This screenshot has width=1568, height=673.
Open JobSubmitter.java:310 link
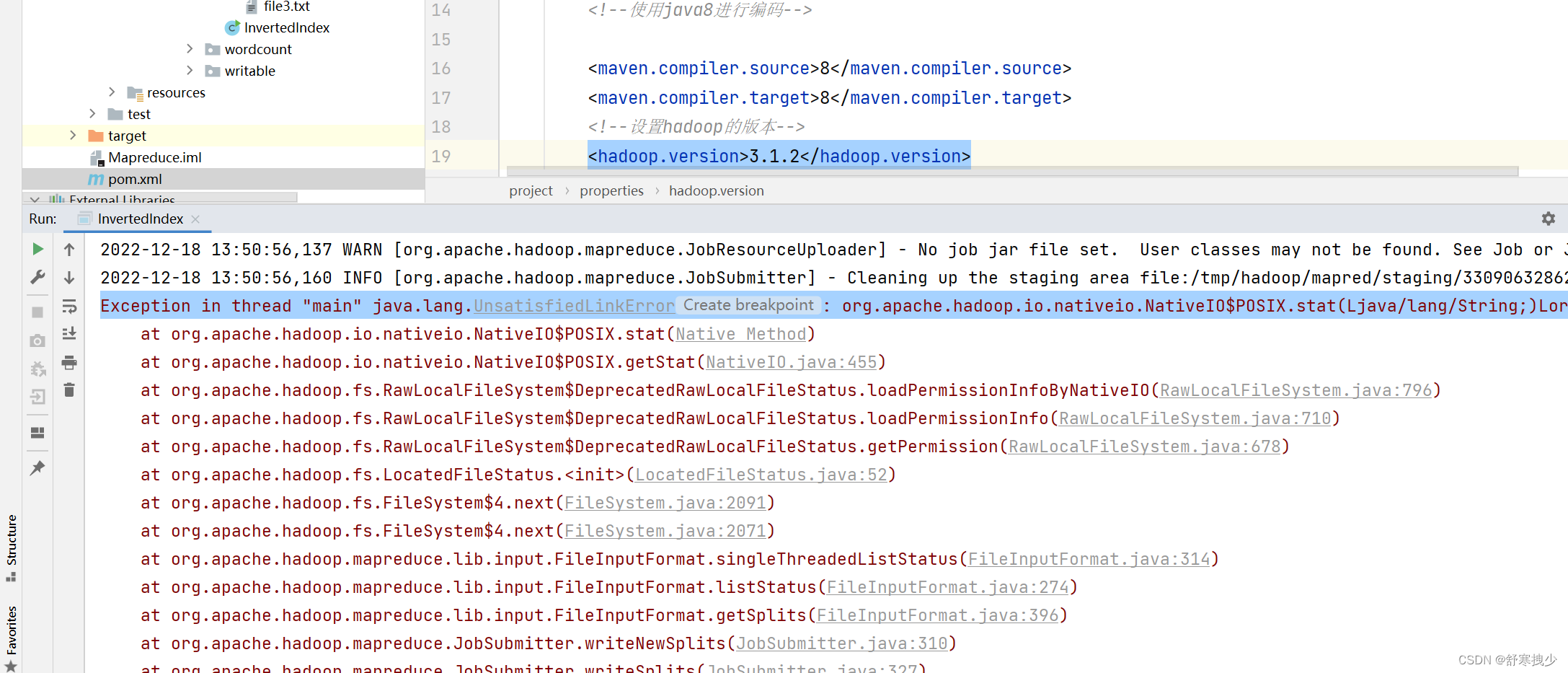click(841, 643)
